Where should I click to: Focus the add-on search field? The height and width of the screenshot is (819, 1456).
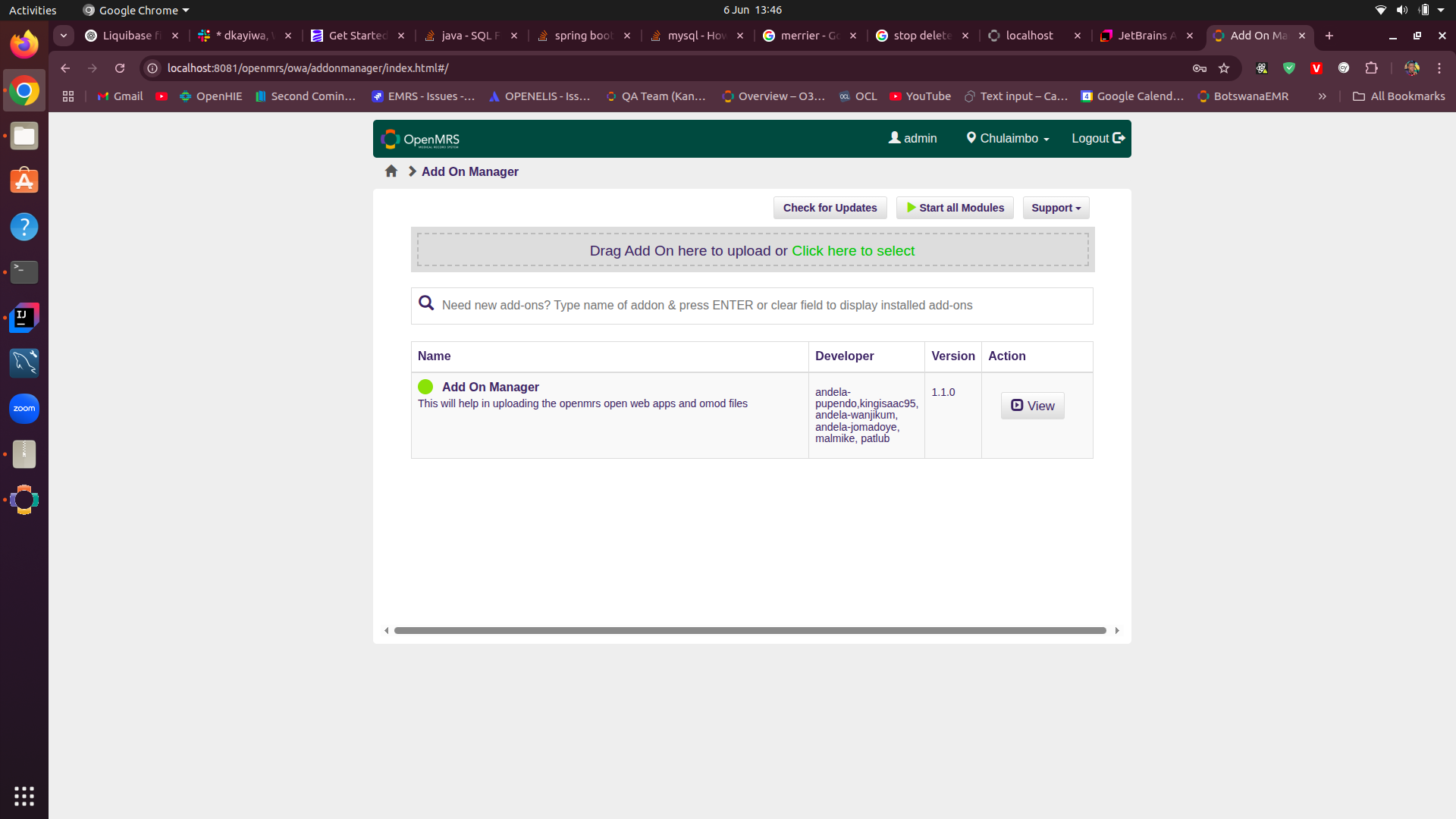click(752, 306)
